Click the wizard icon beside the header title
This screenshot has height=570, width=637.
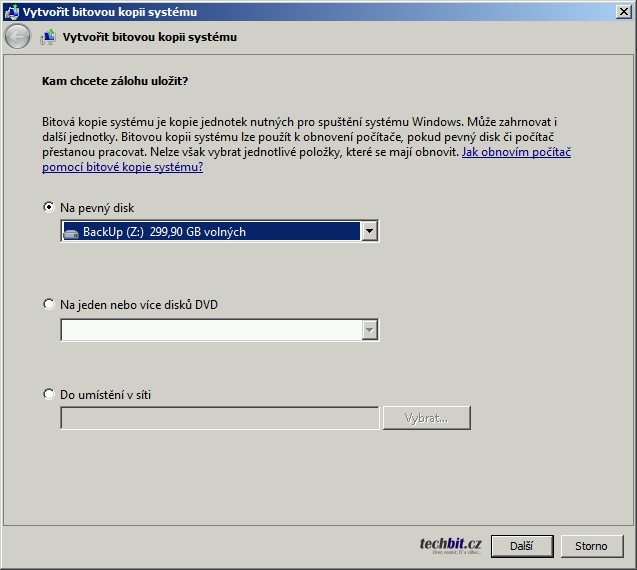tap(48, 37)
